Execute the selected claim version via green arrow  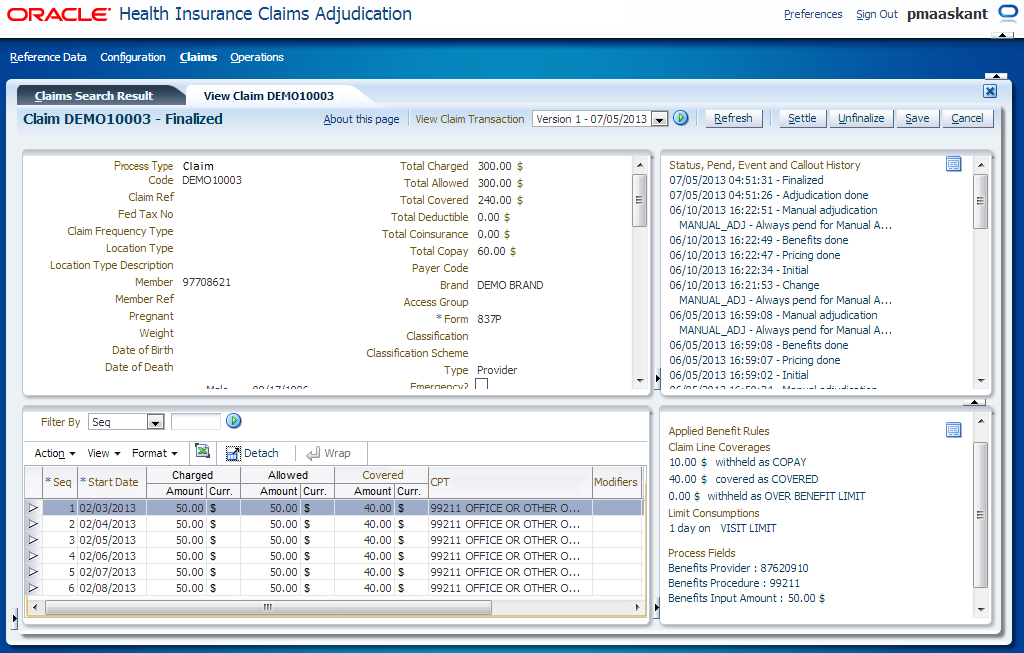[x=680, y=117]
